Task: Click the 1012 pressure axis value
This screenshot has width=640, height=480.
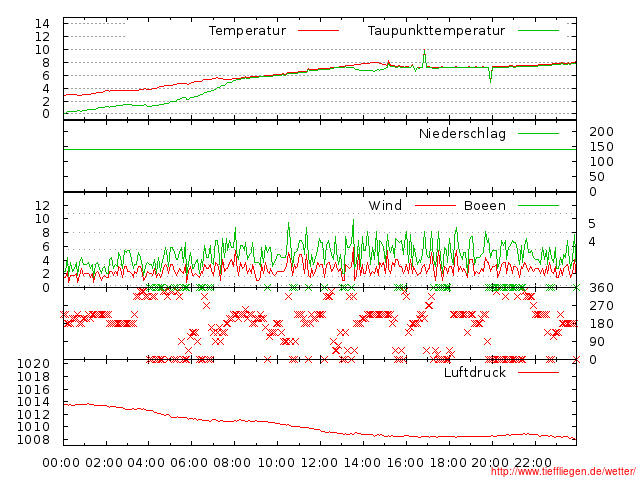Action: pos(33,414)
